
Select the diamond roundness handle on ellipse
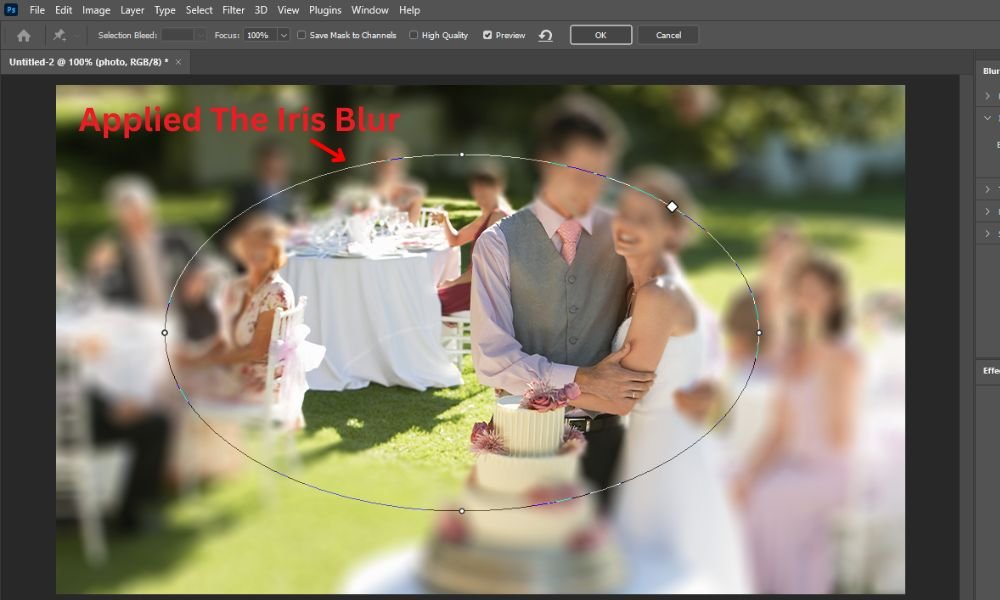click(672, 207)
